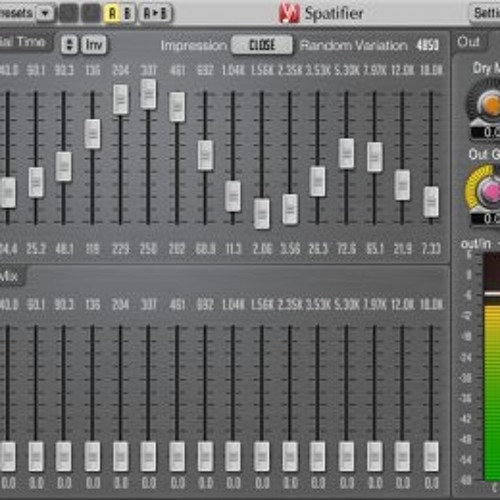Click Initial Time slider handle for 1.56K band
The height and width of the screenshot is (500, 500).
tap(262, 214)
